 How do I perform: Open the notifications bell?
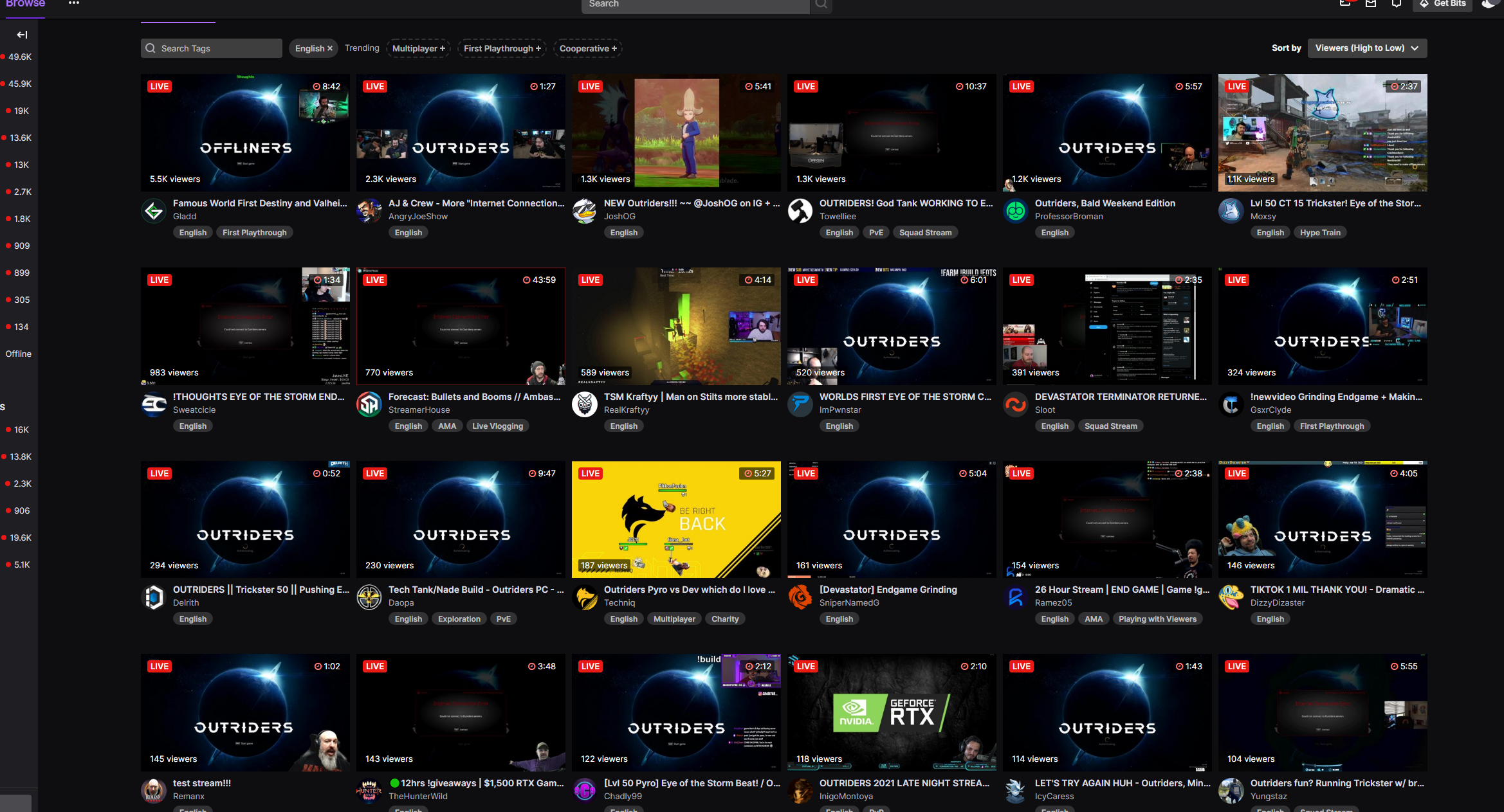(1397, 3)
